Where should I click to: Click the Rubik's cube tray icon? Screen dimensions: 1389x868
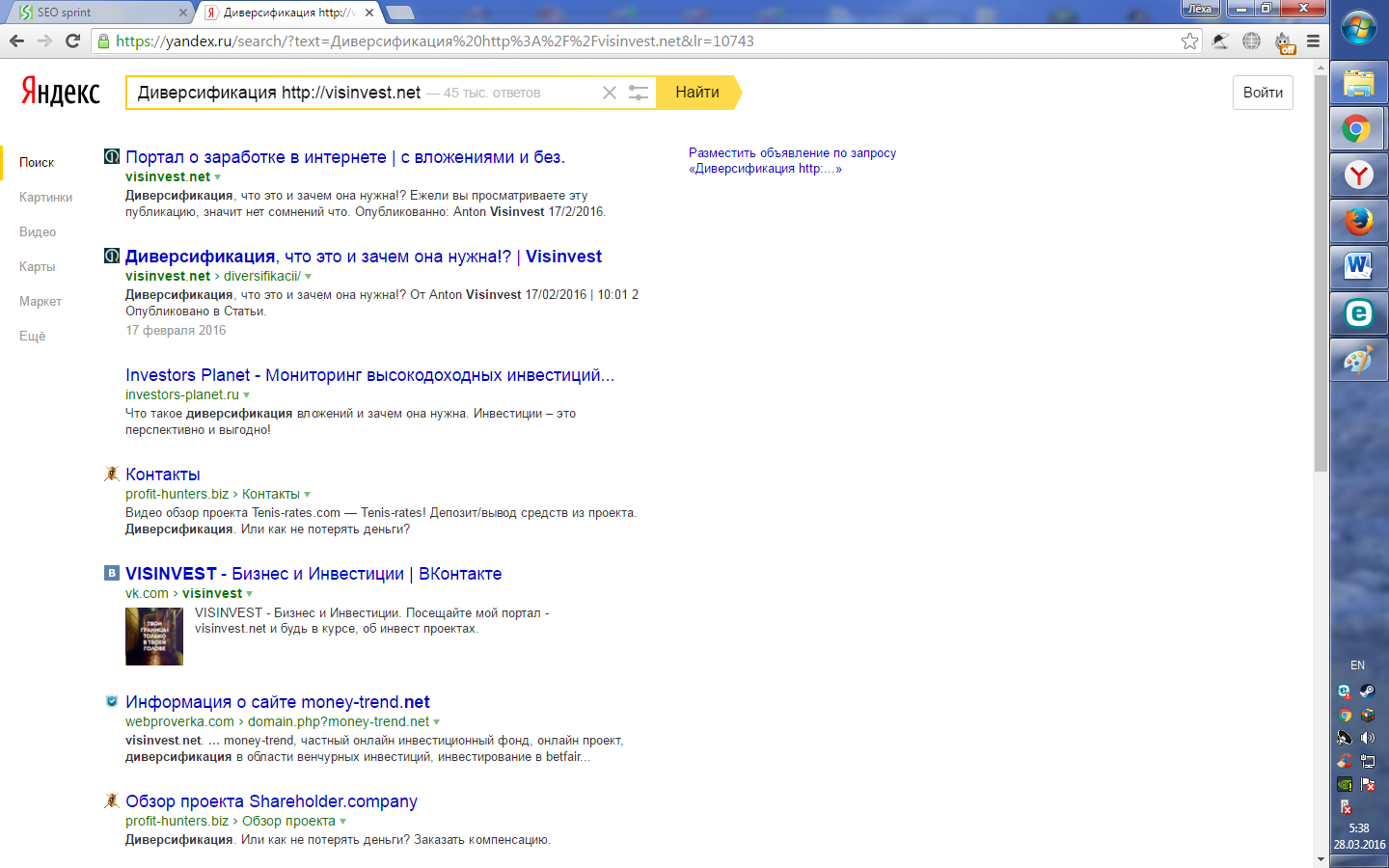(1368, 715)
